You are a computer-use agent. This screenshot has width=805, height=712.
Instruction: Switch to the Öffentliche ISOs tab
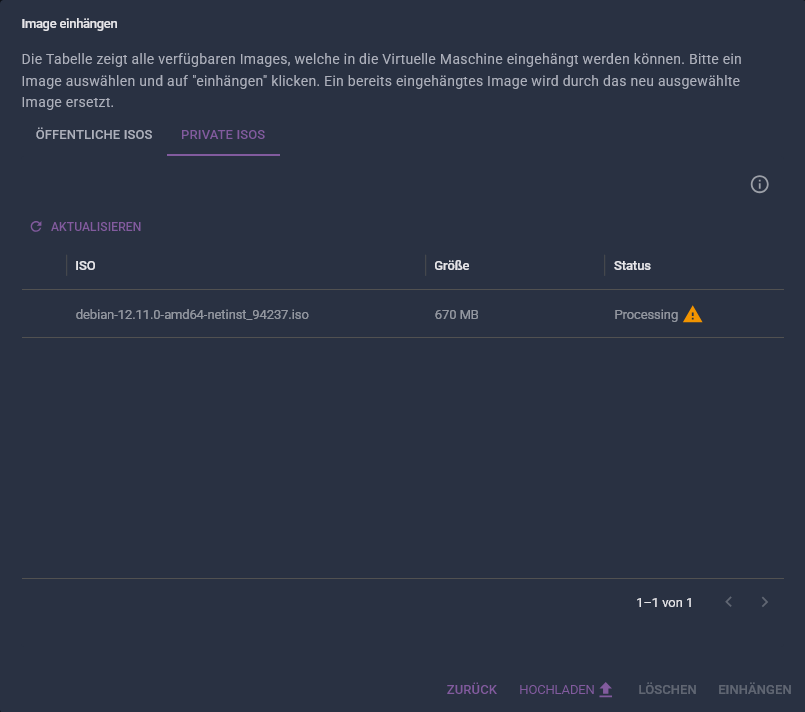pyautogui.click(x=94, y=135)
